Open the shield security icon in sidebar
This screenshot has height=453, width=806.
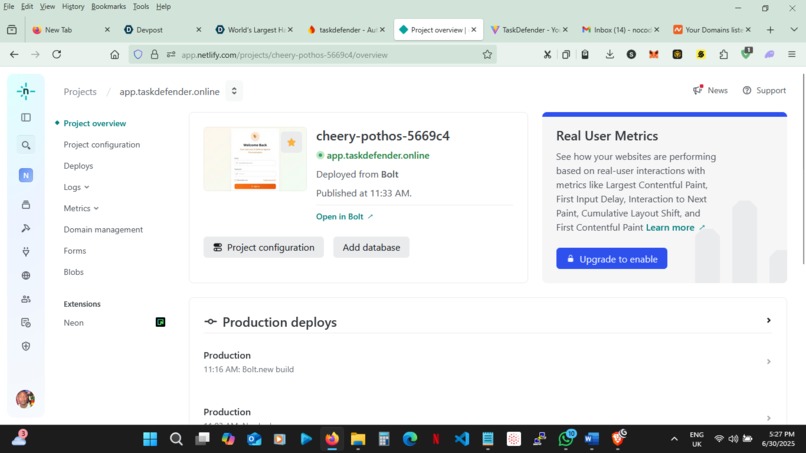coord(26,346)
